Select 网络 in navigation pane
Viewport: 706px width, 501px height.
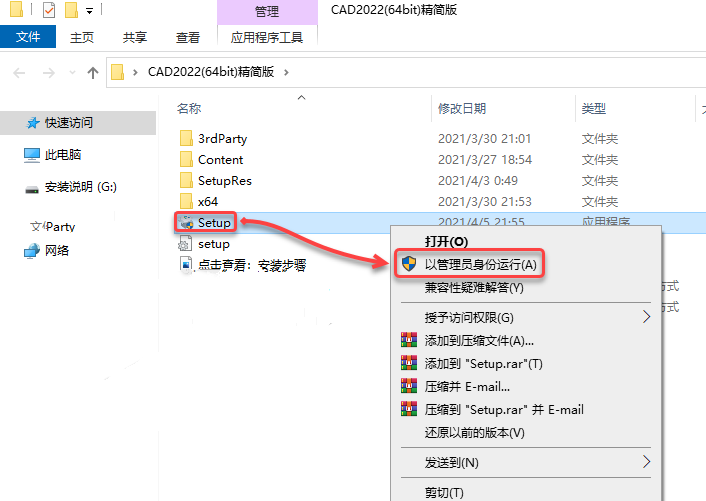(x=57, y=250)
